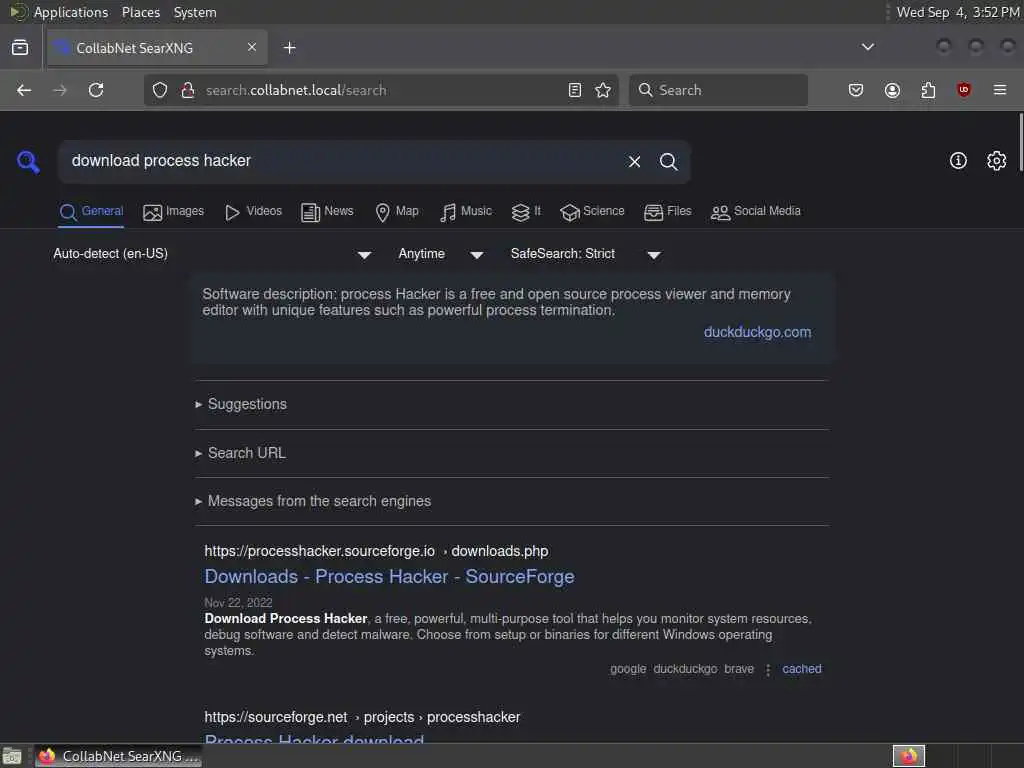Viewport: 1024px width, 768px height.
Task: Clear the search query with the X icon
Action: coord(634,161)
